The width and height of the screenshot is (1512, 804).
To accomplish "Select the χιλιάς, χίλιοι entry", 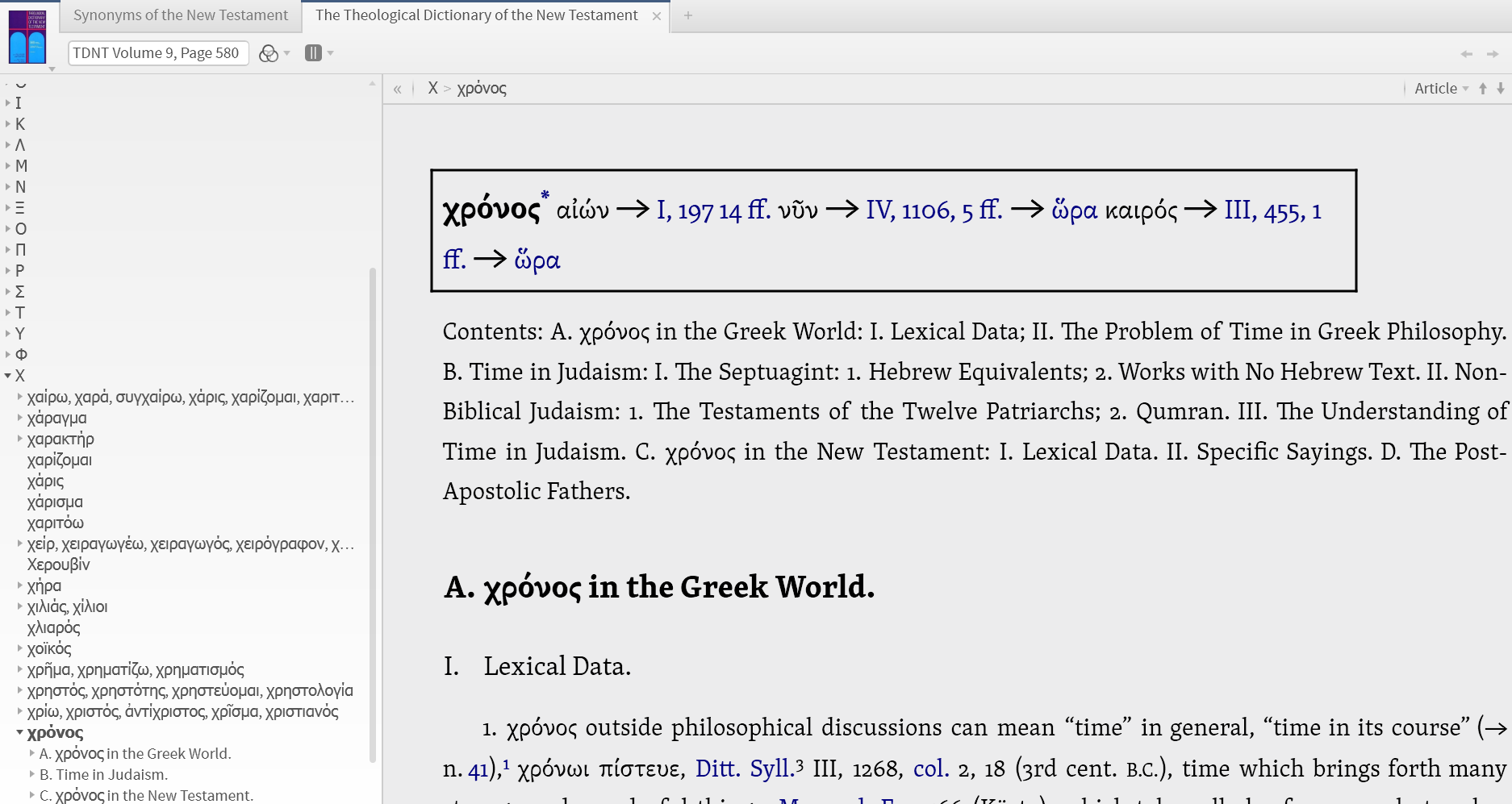I will tap(67, 606).
